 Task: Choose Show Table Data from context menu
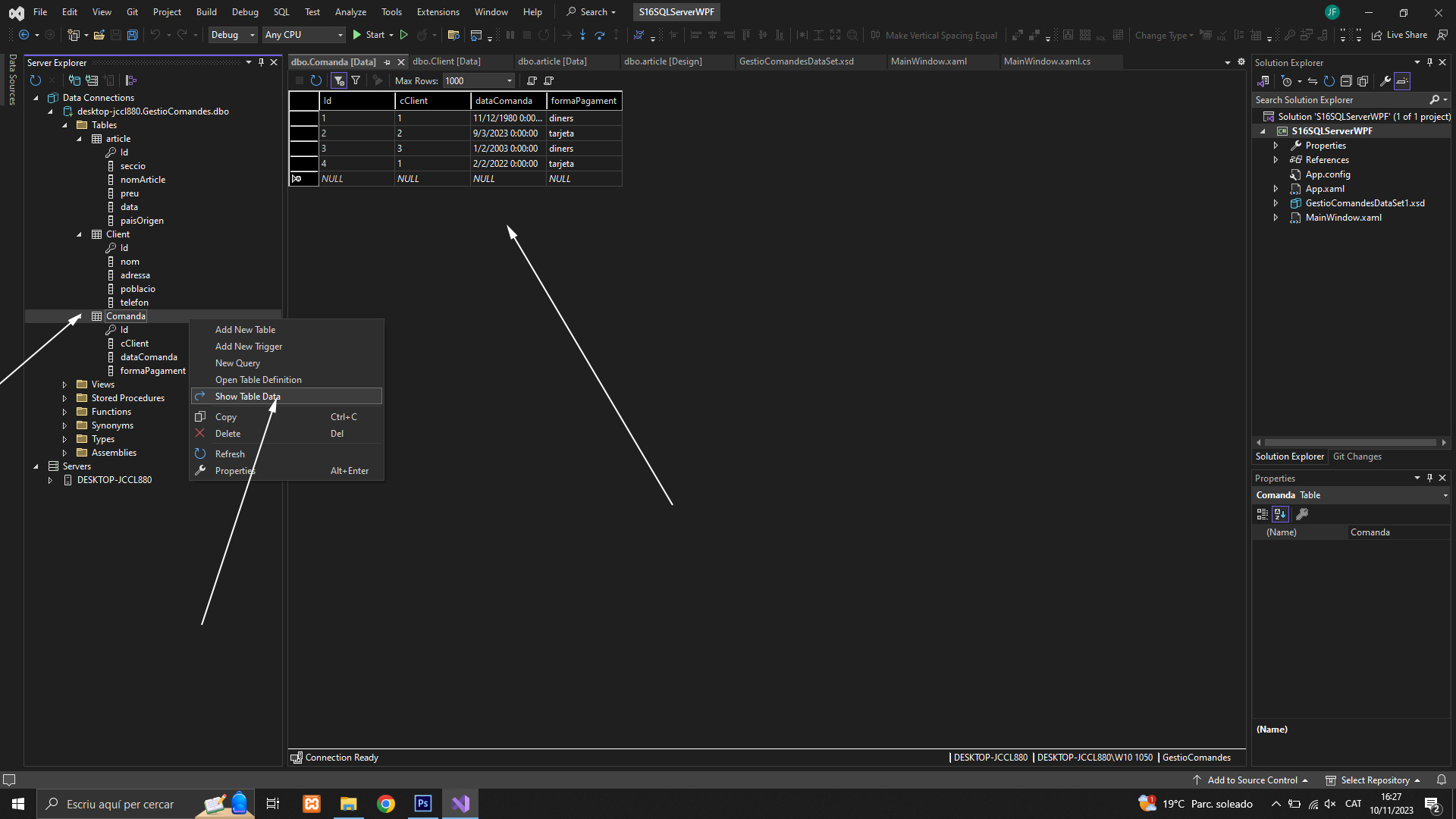[248, 397]
